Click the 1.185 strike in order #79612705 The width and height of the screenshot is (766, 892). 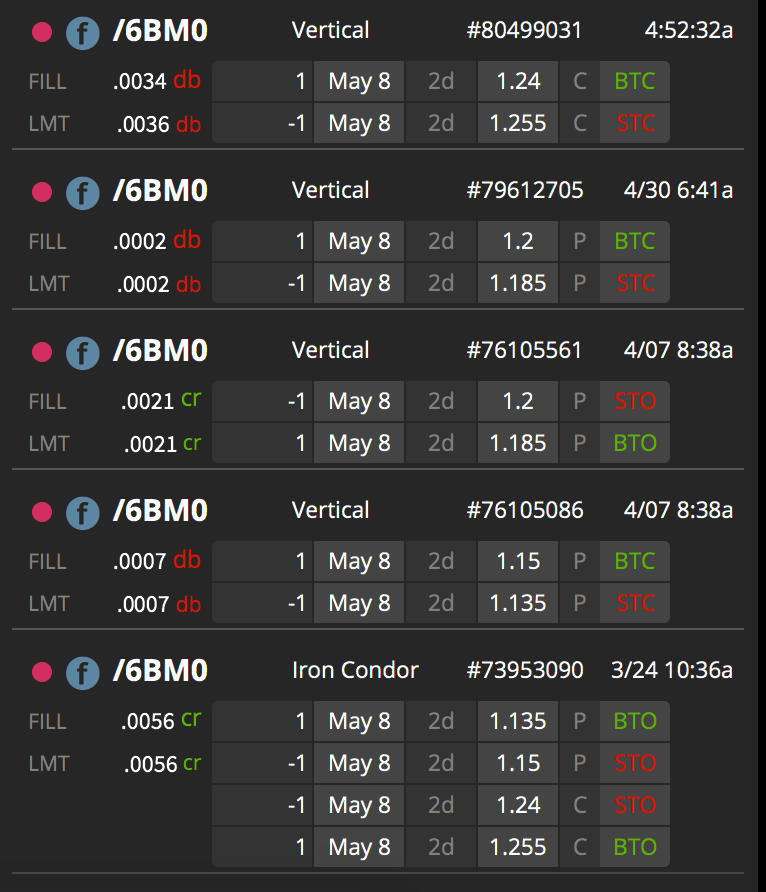pos(518,283)
